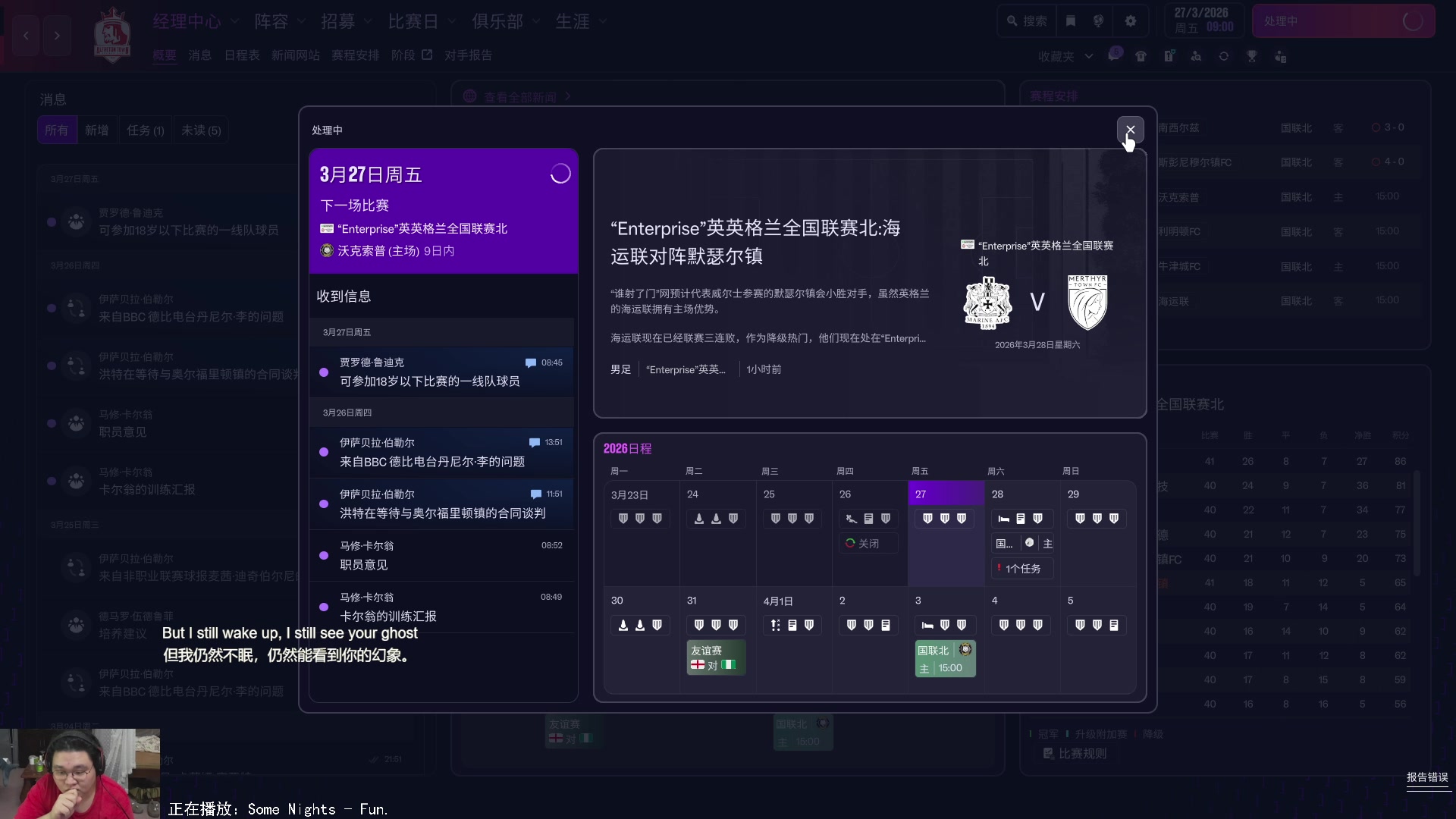
Task: Click the refresh/sync icon in the toolbar
Action: pyautogui.click(x=1224, y=56)
